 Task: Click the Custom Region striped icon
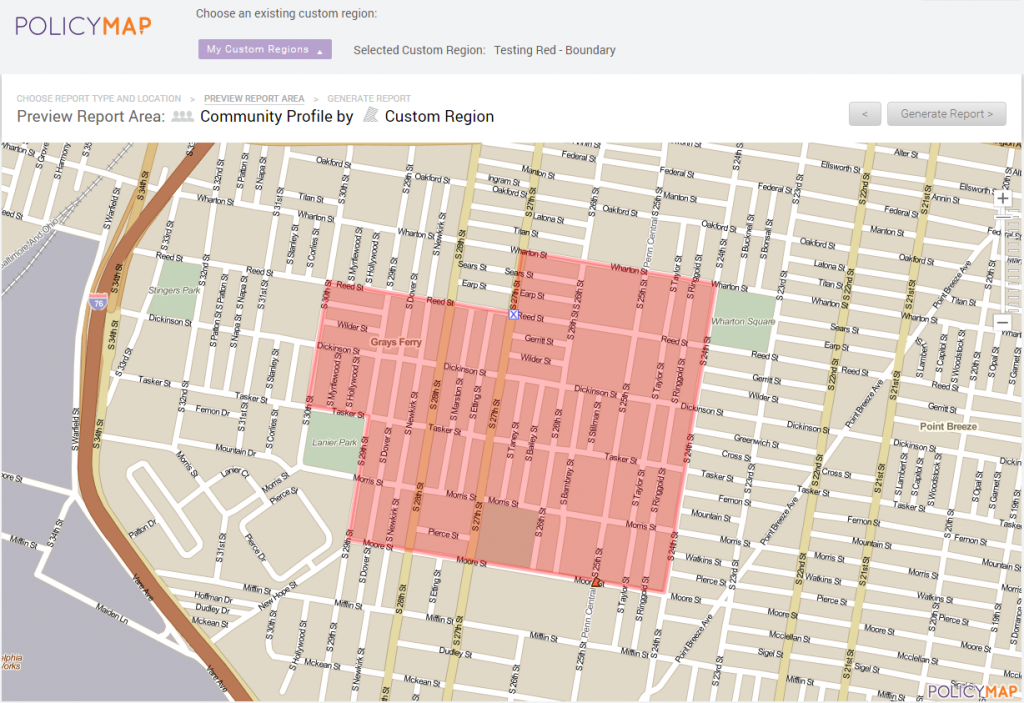[x=370, y=115]
